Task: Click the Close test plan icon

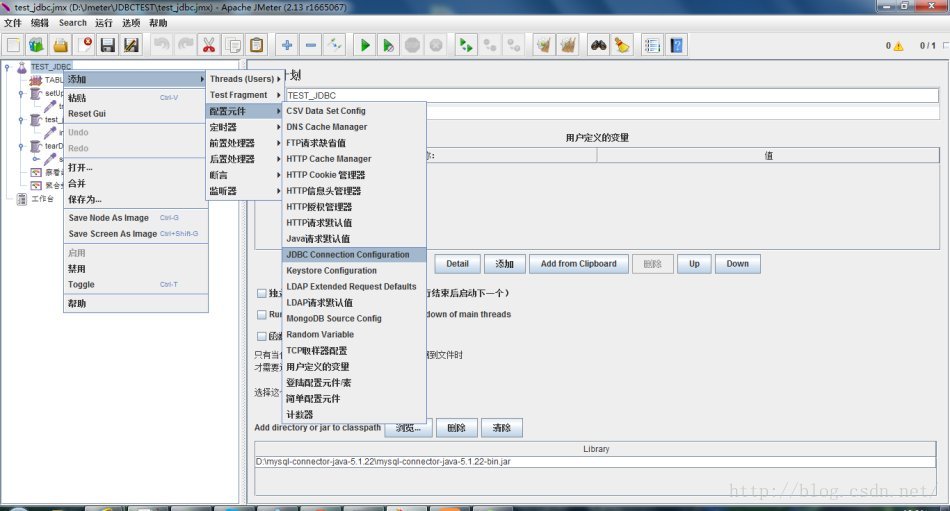Action: click(84, 45)
